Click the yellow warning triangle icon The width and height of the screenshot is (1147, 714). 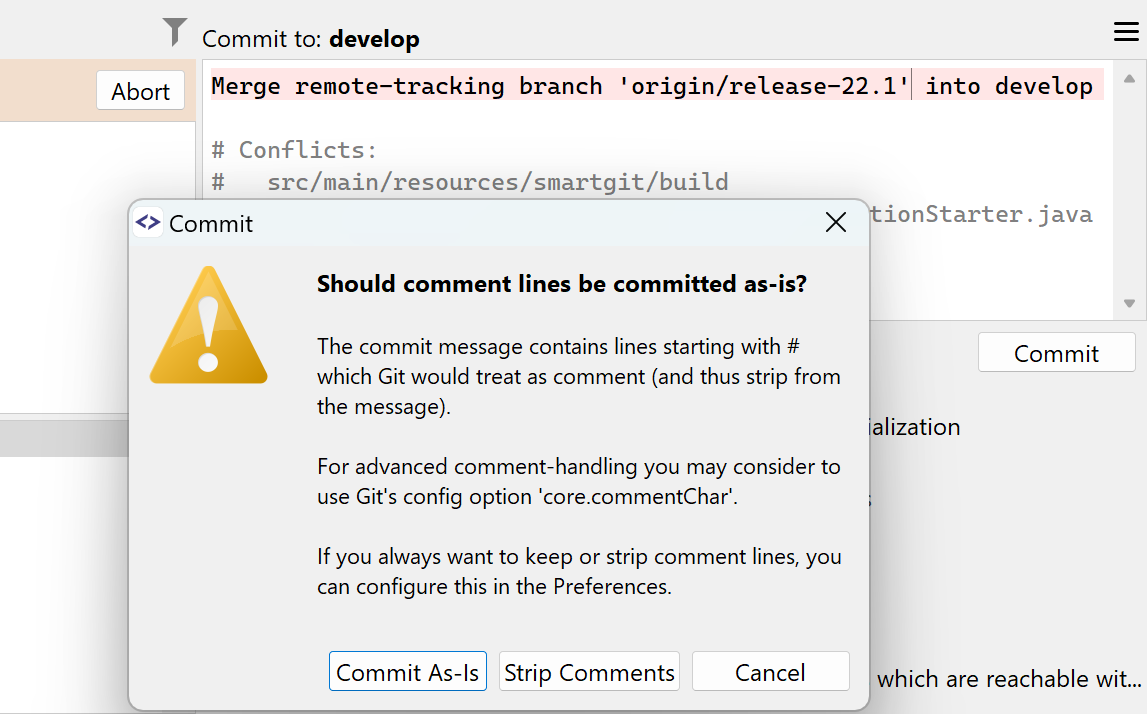(x=208, y=325)
